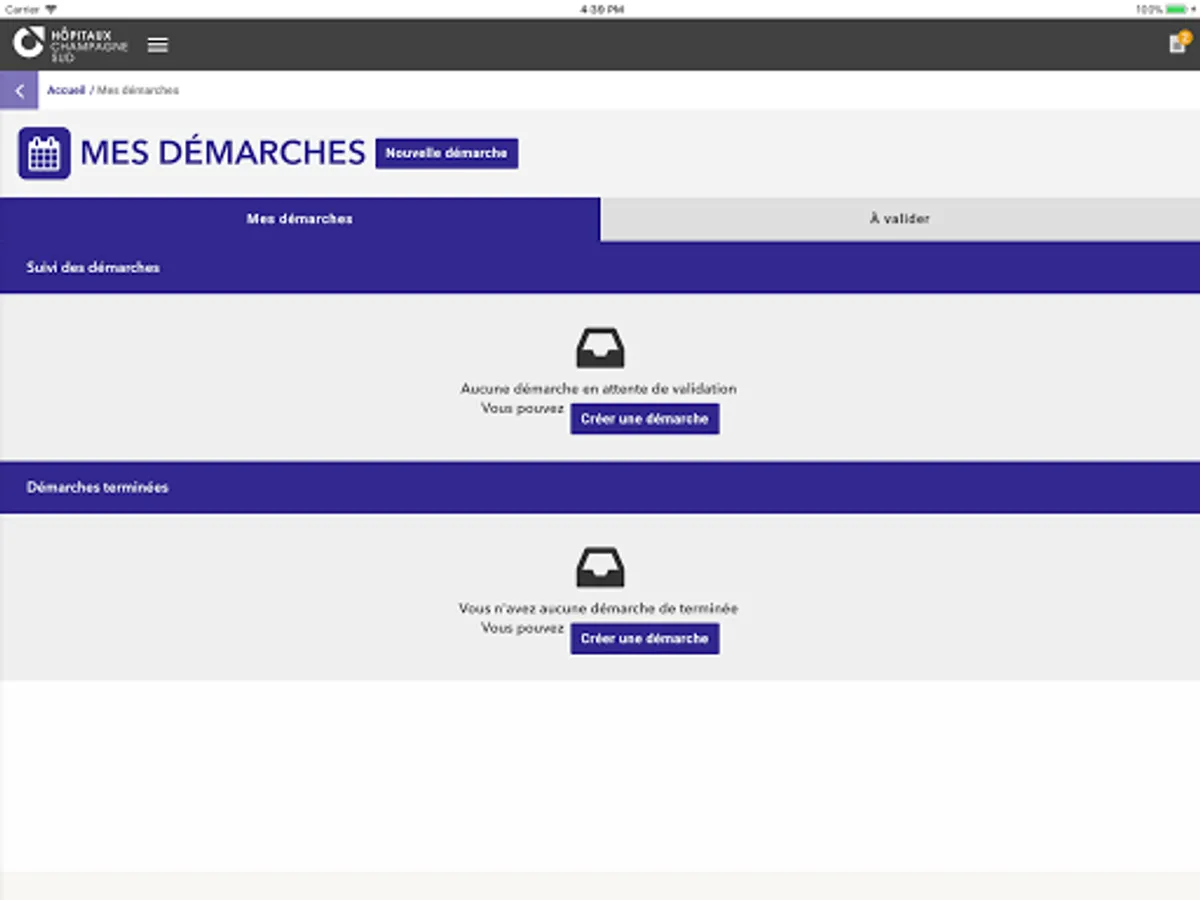
Task: Click the inbox icon under Démarches terminées
Action: [600, 567]
